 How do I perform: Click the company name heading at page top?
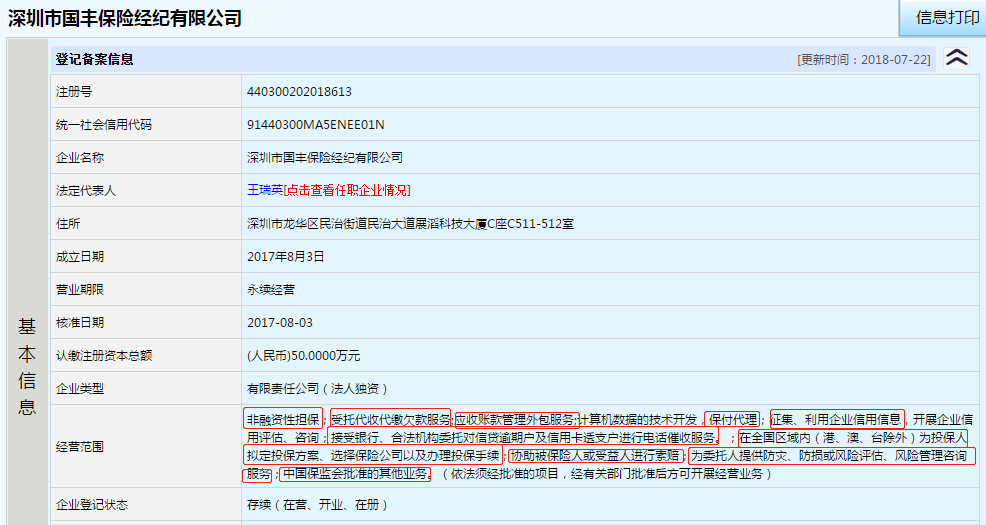125,18
